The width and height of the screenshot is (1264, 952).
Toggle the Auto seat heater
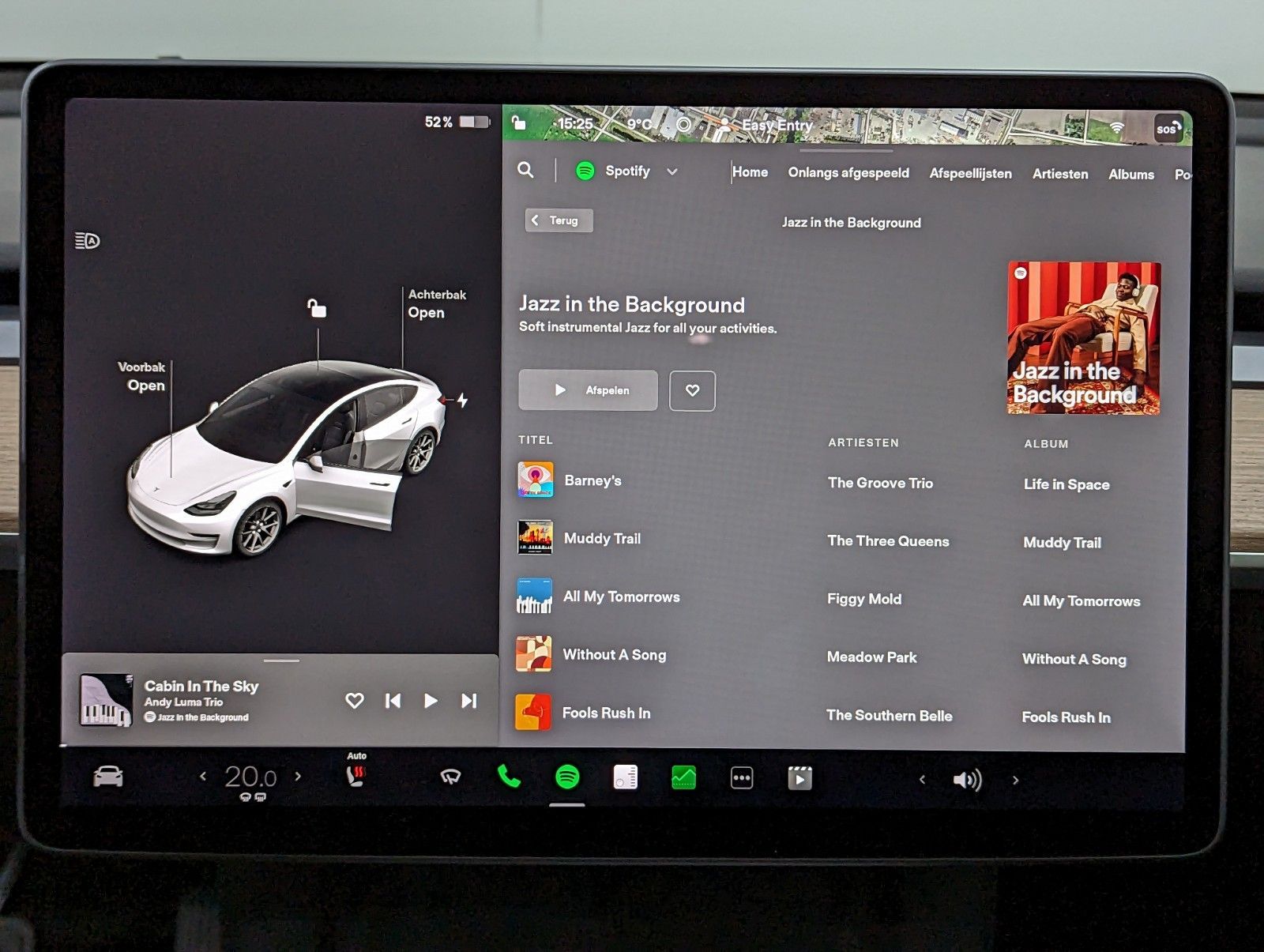[x=356, y=771]
